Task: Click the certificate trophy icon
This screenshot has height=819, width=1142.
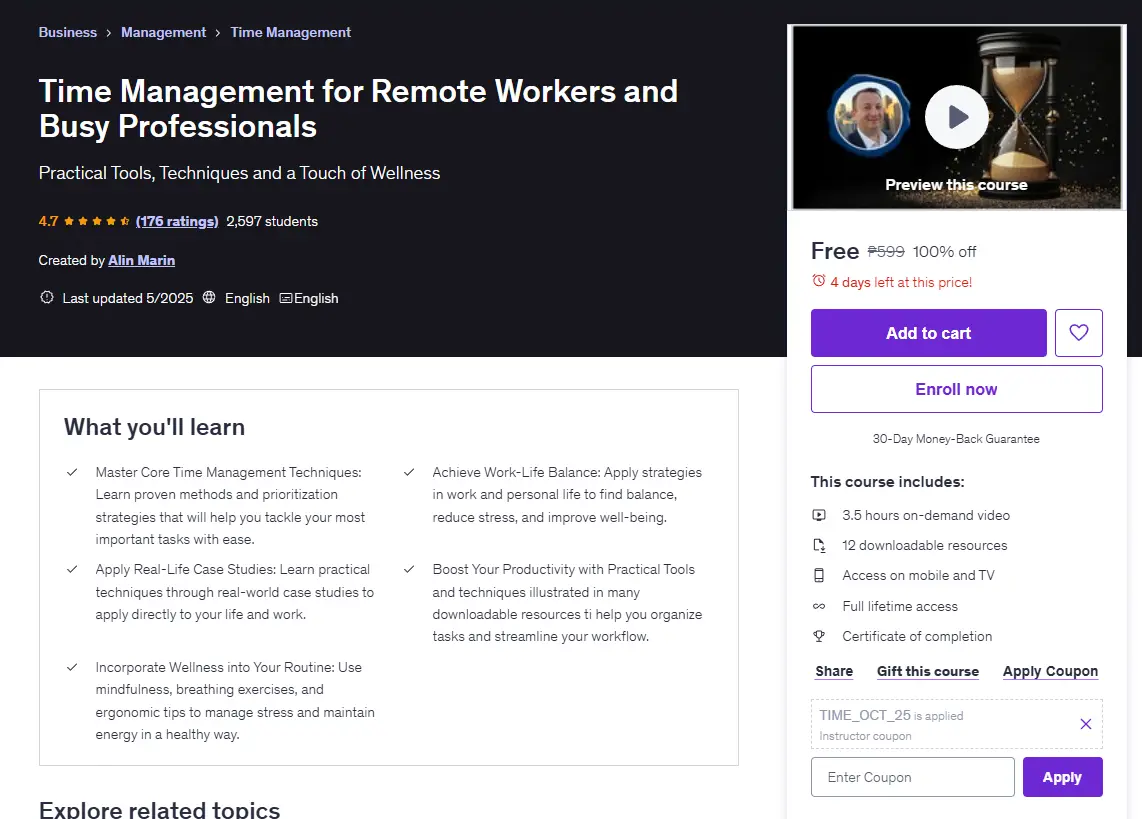Action: pos(819,636)
